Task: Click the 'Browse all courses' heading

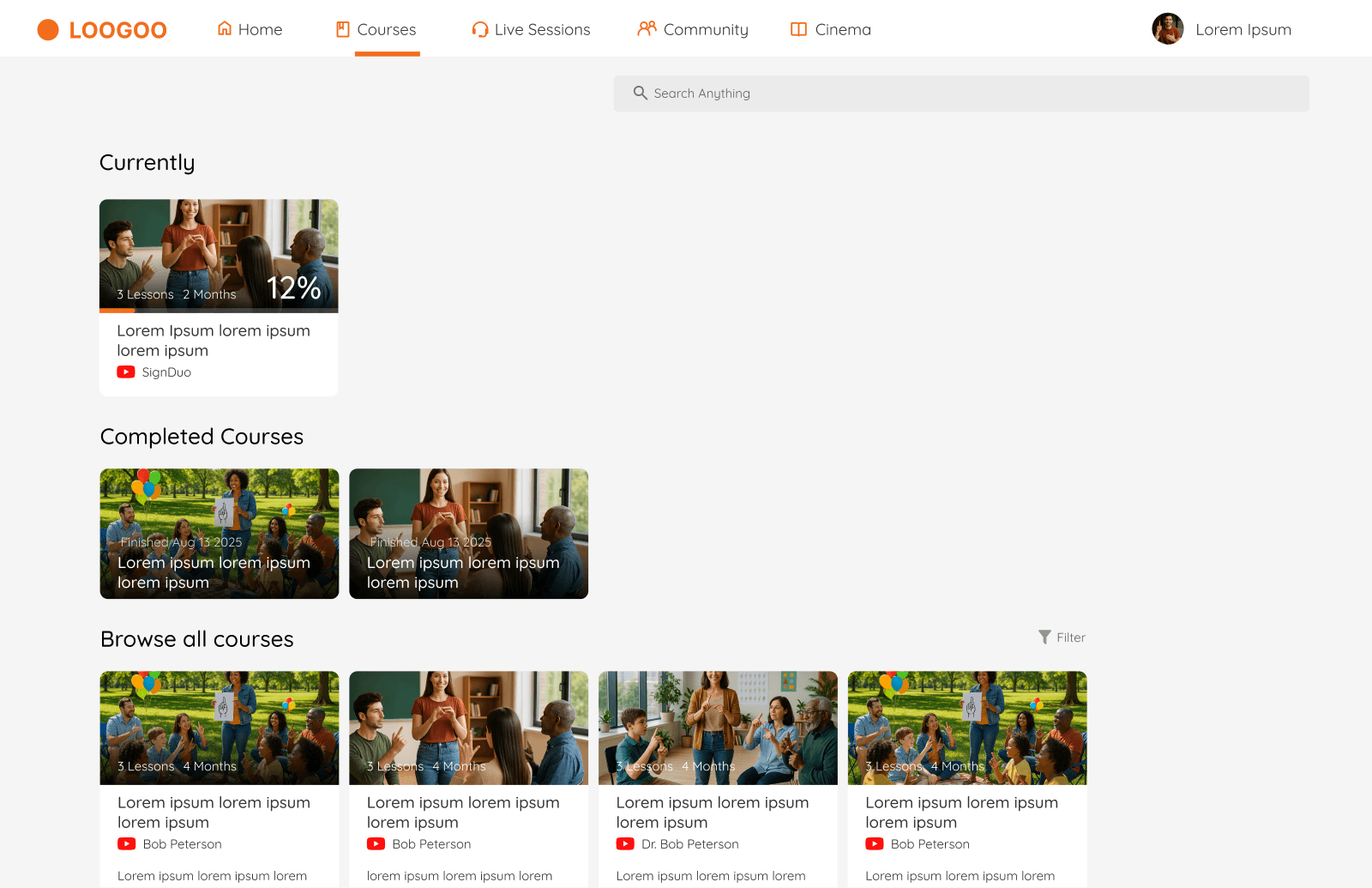Action: (197, 639)
